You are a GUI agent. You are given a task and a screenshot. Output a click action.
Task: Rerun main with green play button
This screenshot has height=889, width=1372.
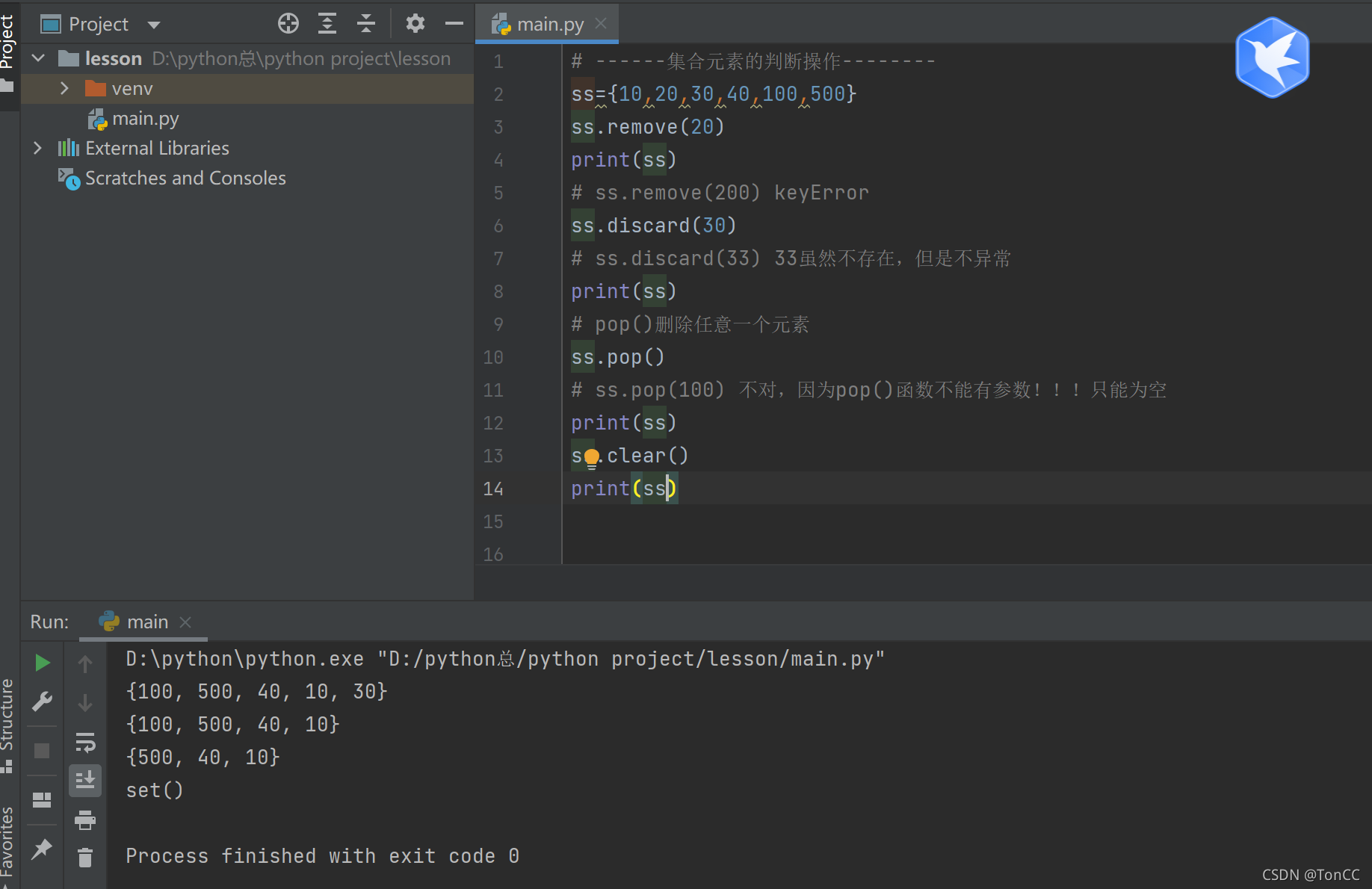tap(43, 663)
